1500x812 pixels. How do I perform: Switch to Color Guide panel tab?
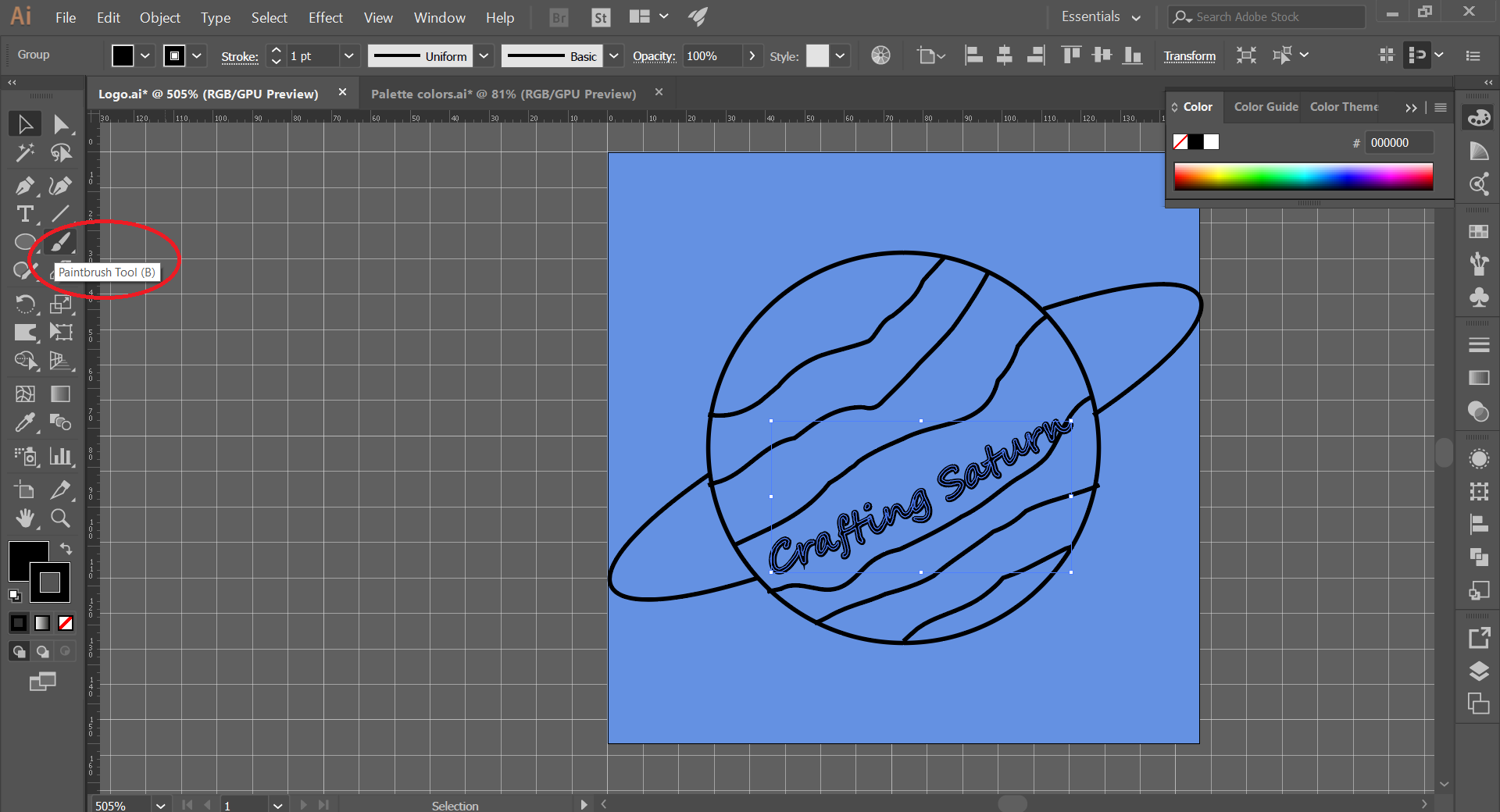1266,106
